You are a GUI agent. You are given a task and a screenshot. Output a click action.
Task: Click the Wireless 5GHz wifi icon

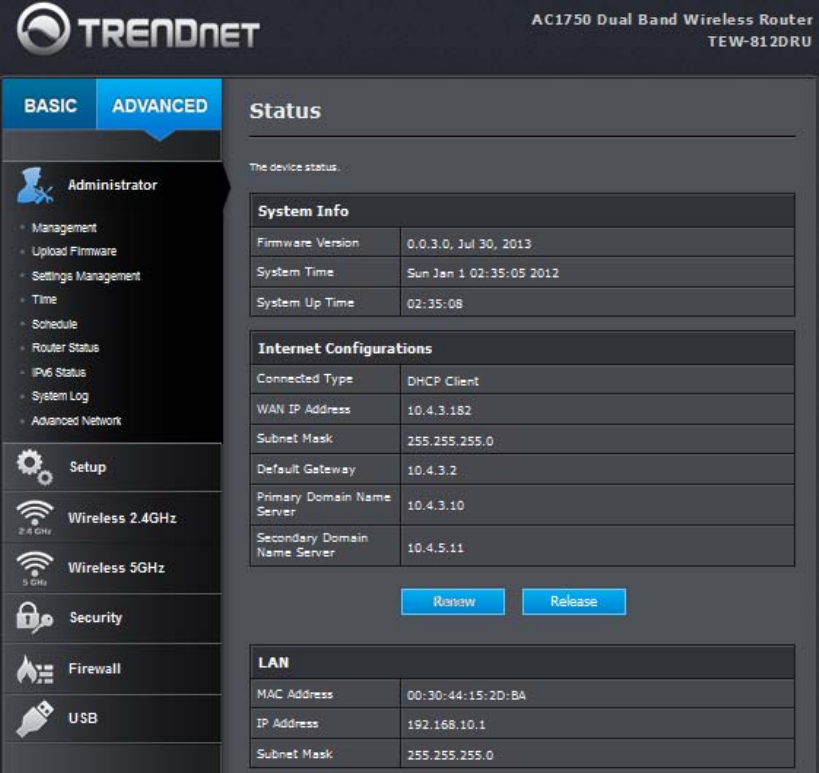point(34,568)
